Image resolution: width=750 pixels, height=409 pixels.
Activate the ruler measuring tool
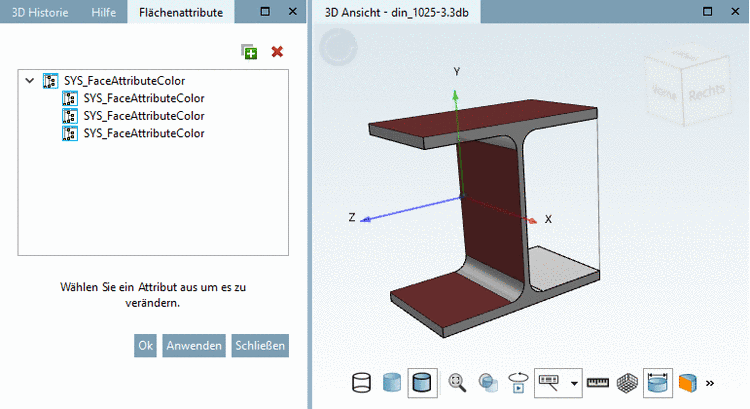click(x=598, y=383)
